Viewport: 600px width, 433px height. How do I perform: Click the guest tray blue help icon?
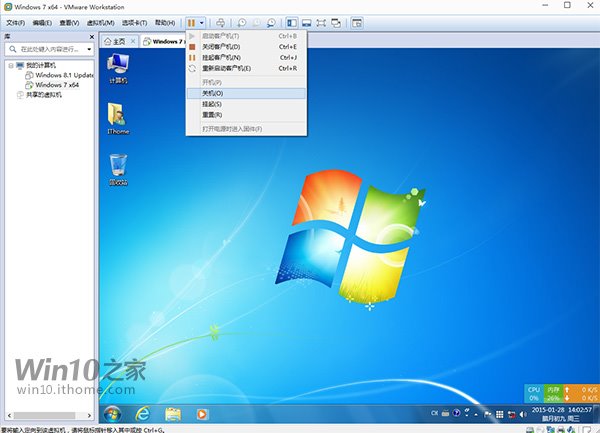pos(456,413)
